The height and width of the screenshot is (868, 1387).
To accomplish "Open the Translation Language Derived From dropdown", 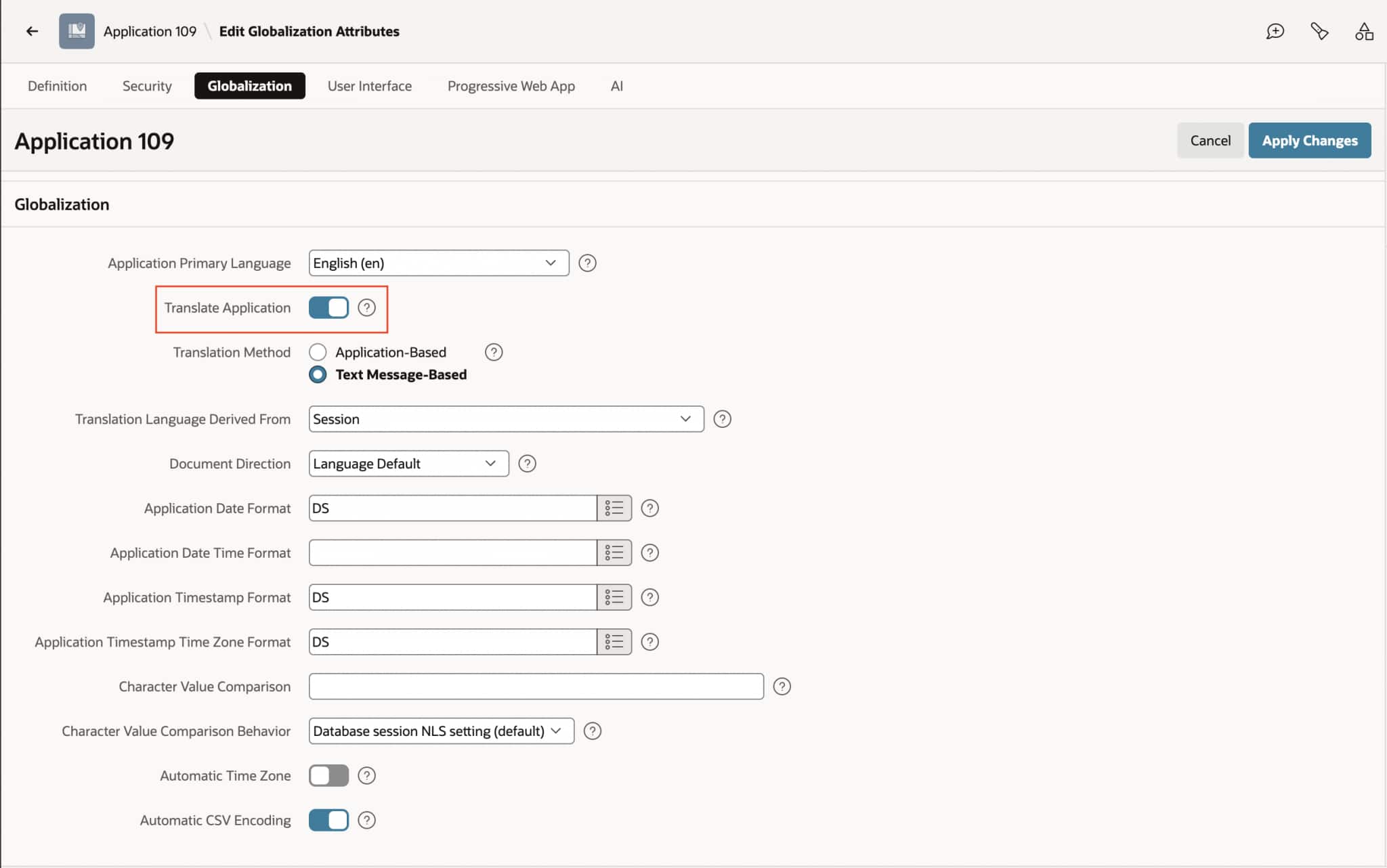I will [507, 419].
